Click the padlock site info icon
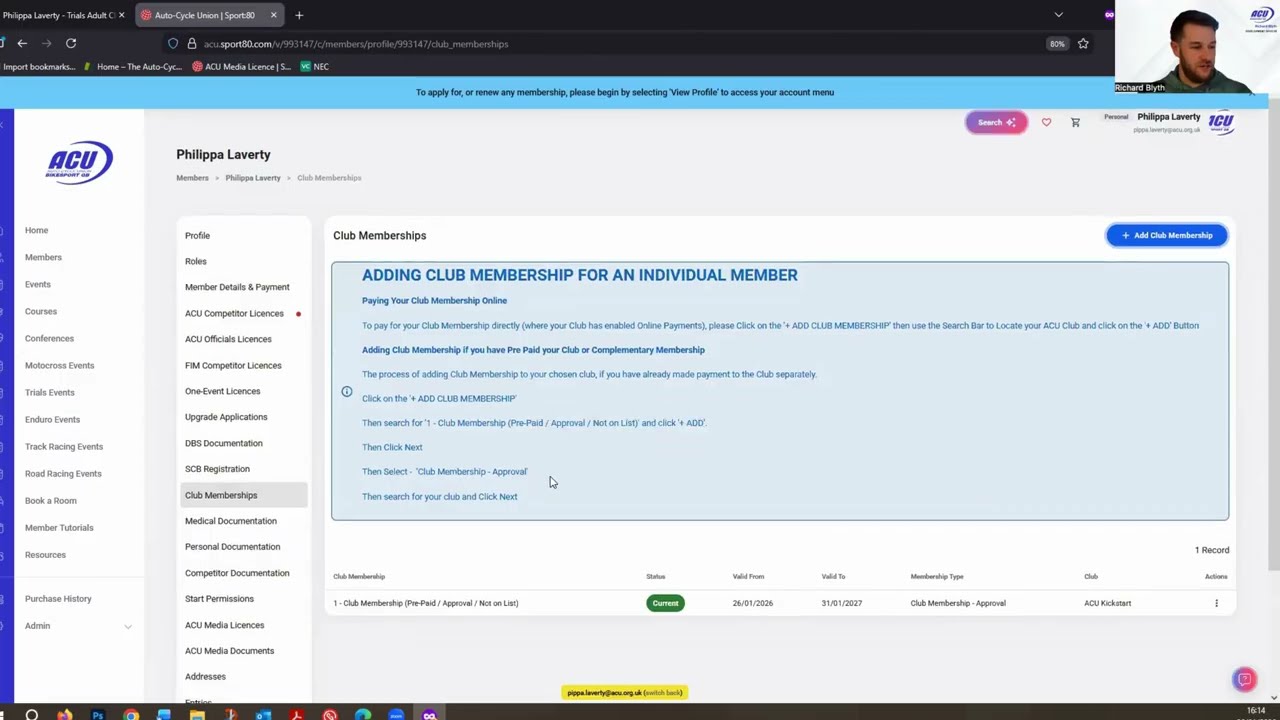 tap(192, 44)
